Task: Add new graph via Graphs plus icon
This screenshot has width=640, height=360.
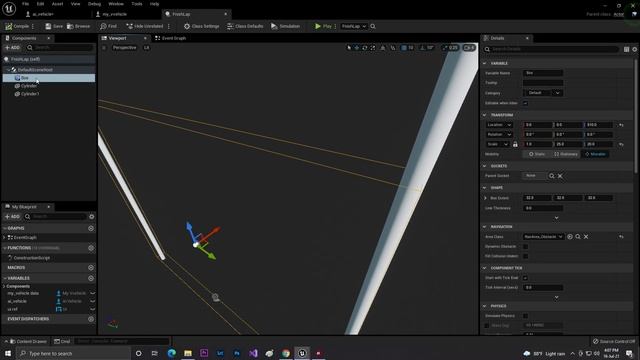Action: [x=91, y=228]
